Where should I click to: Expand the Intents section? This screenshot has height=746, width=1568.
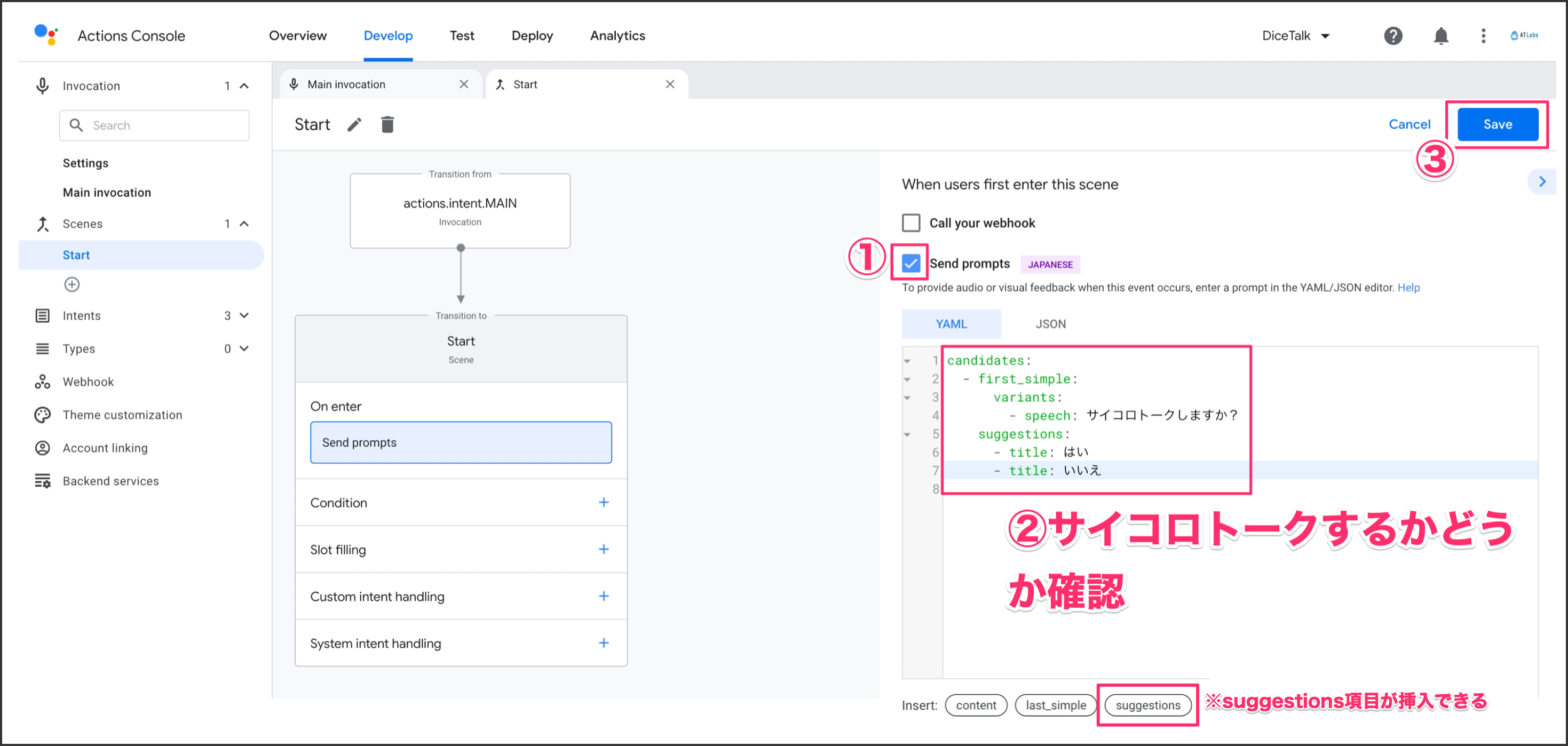(244, 315)
